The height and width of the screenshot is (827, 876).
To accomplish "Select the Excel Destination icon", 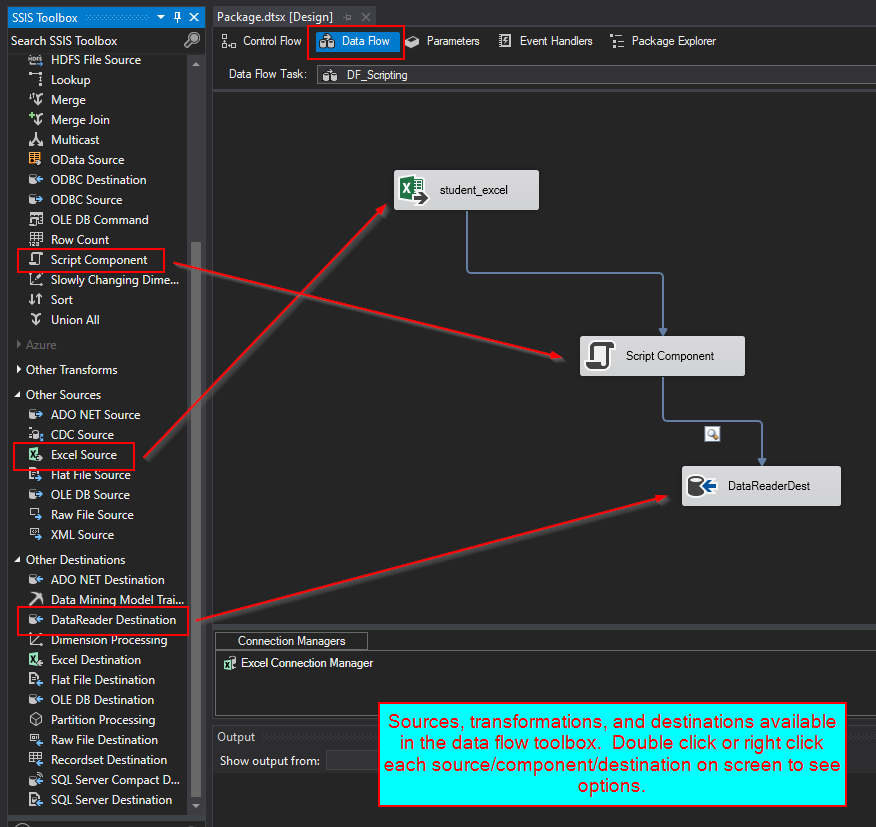I will coord(36,659).
